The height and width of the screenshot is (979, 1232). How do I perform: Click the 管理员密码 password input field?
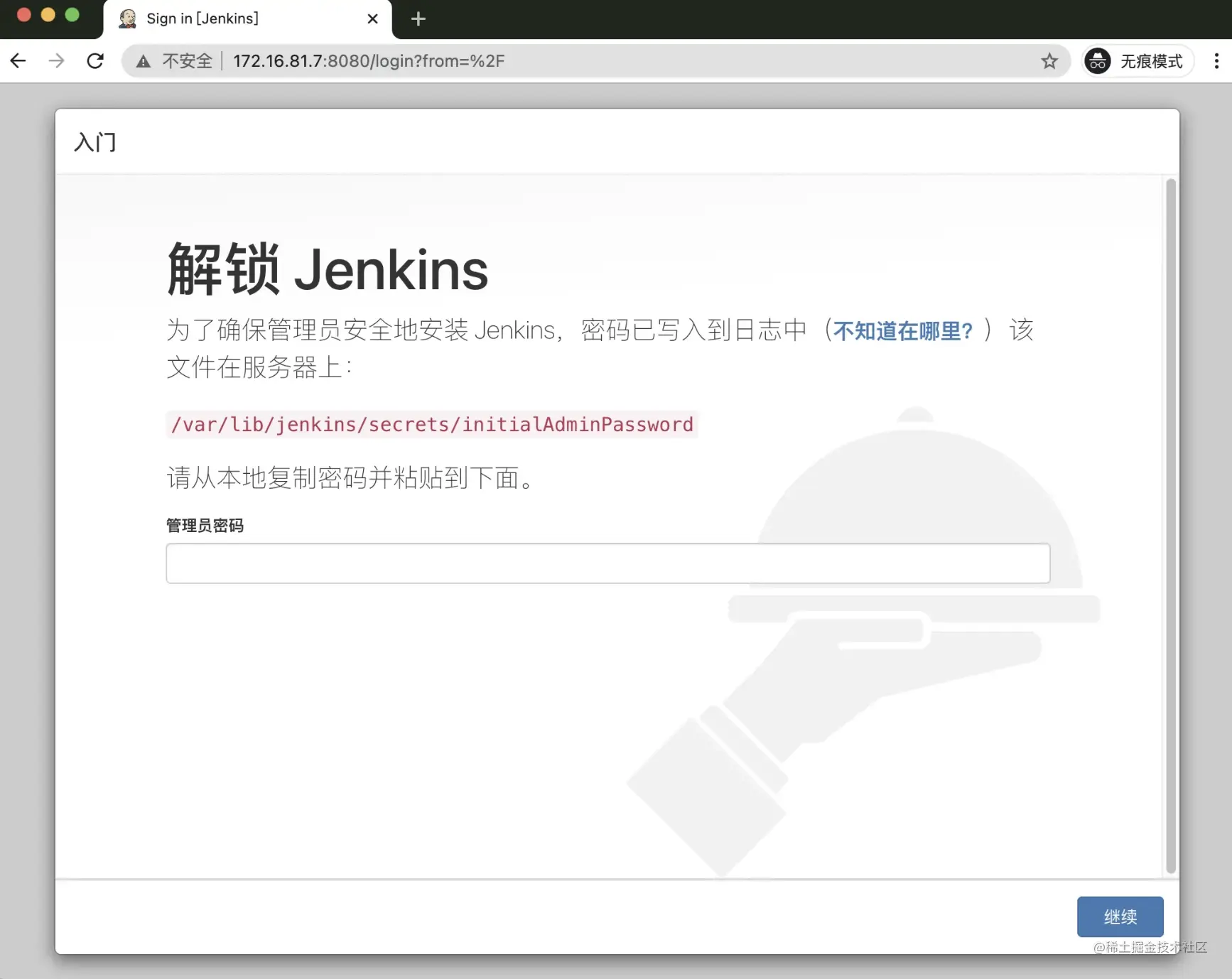click(607, 563)
